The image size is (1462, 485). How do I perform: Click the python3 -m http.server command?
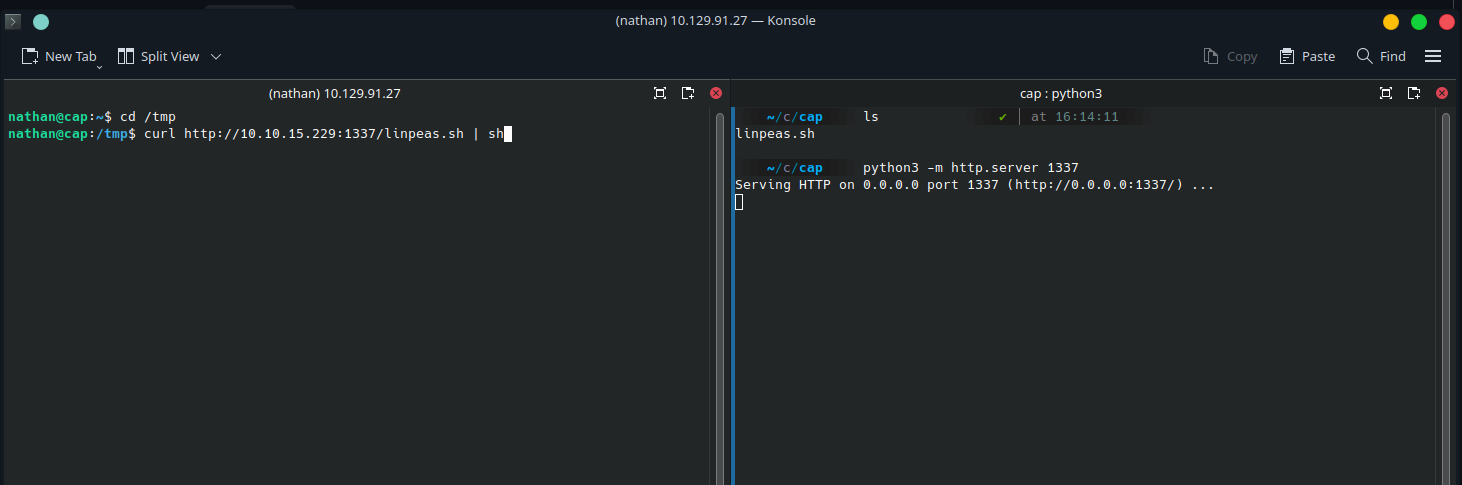971,168
